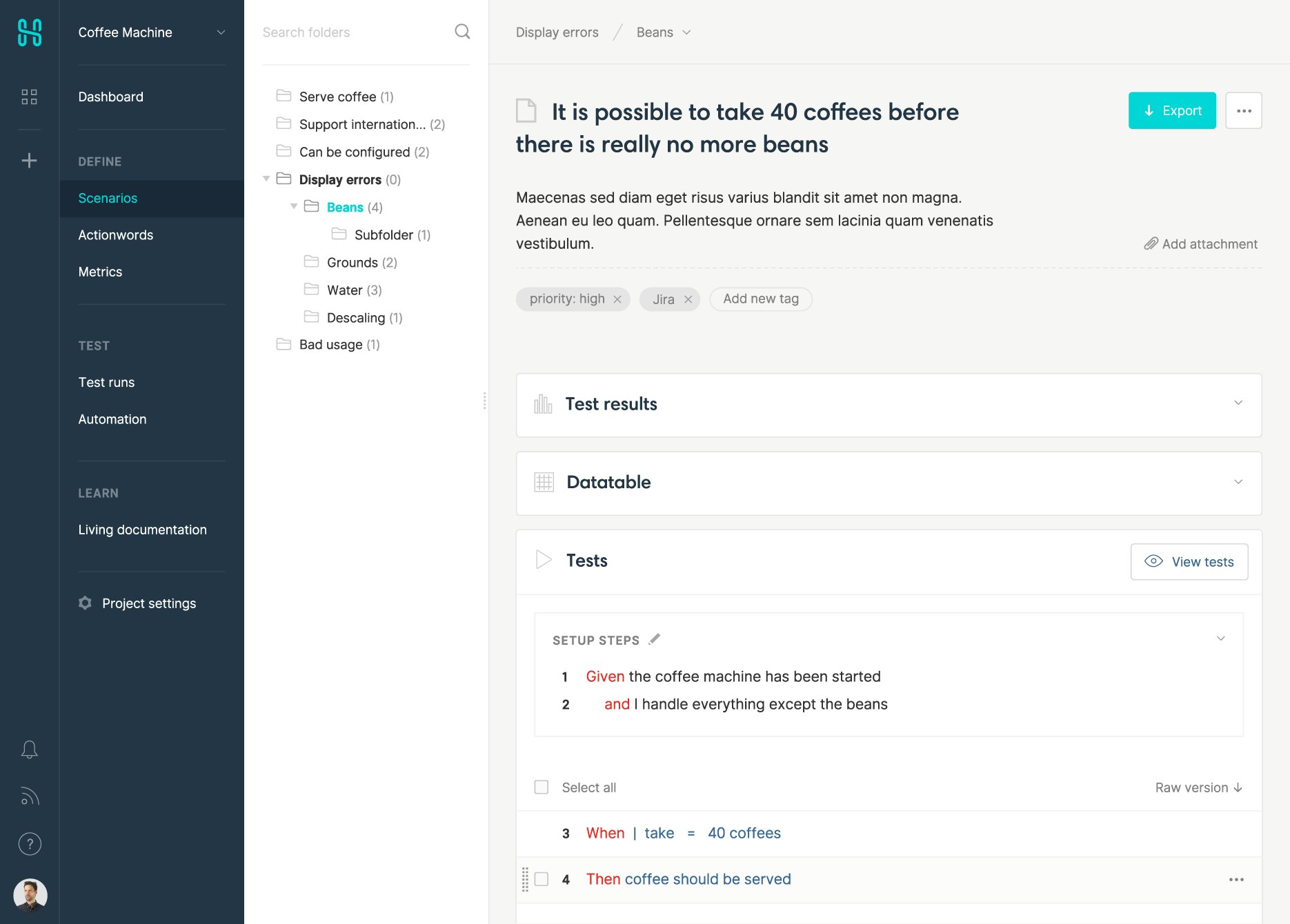This screenshot has width=1290, height=924.
Task: Click the Export button
Action: tap(1171, 110)
